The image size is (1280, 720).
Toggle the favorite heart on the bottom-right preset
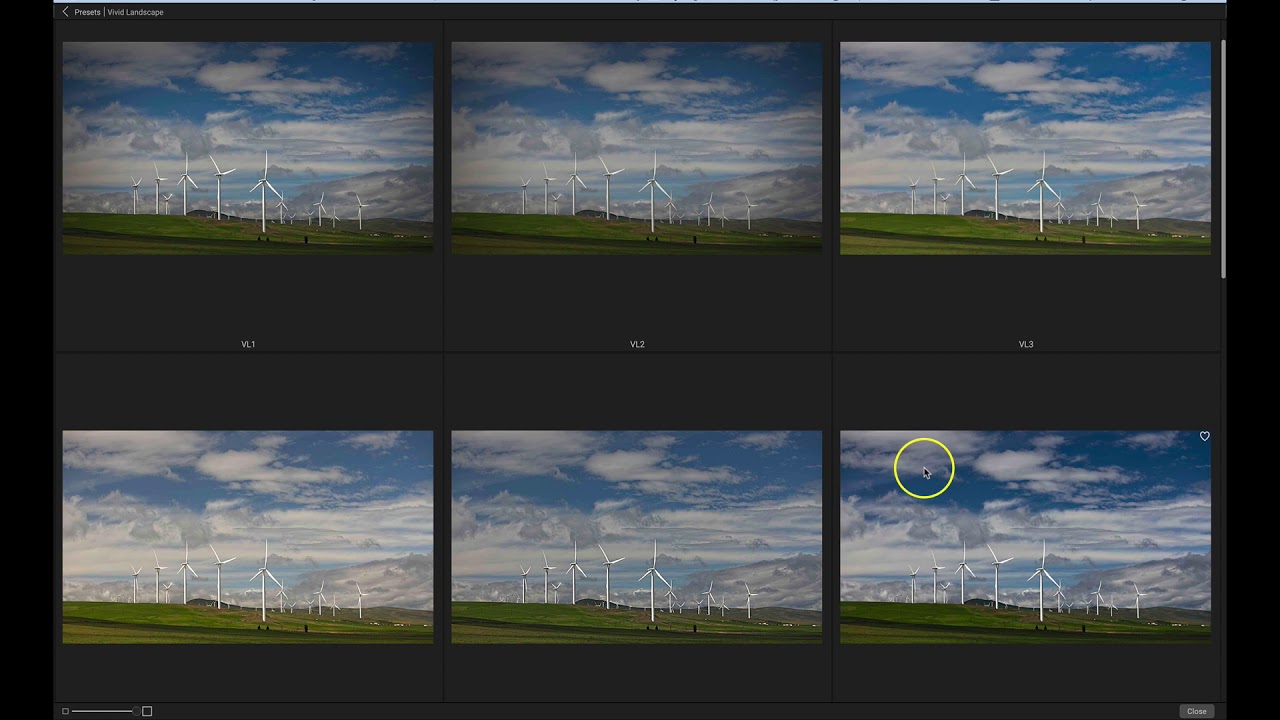[1204, 436]
